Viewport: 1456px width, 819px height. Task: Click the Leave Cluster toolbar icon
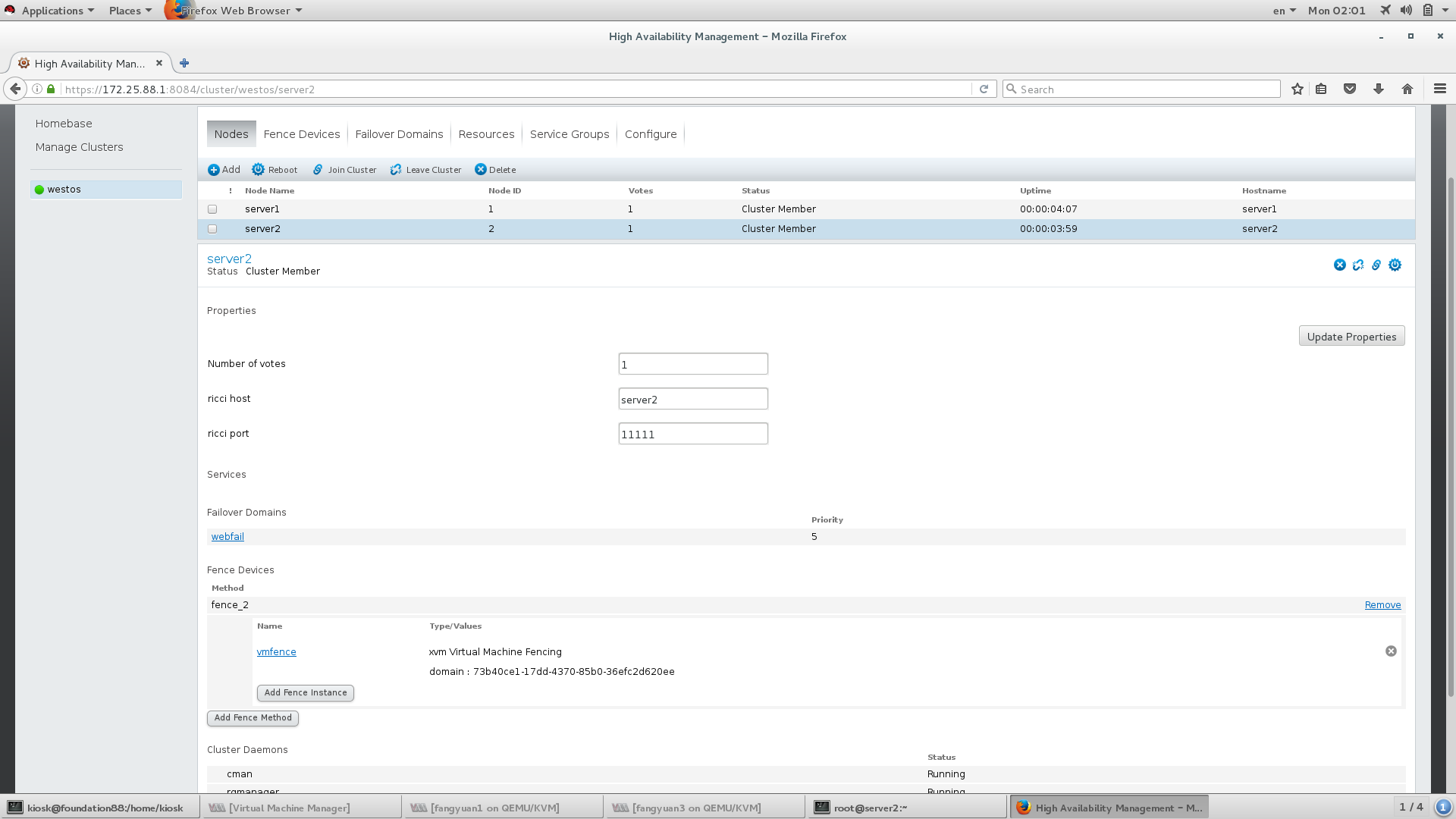coord(396,170)
